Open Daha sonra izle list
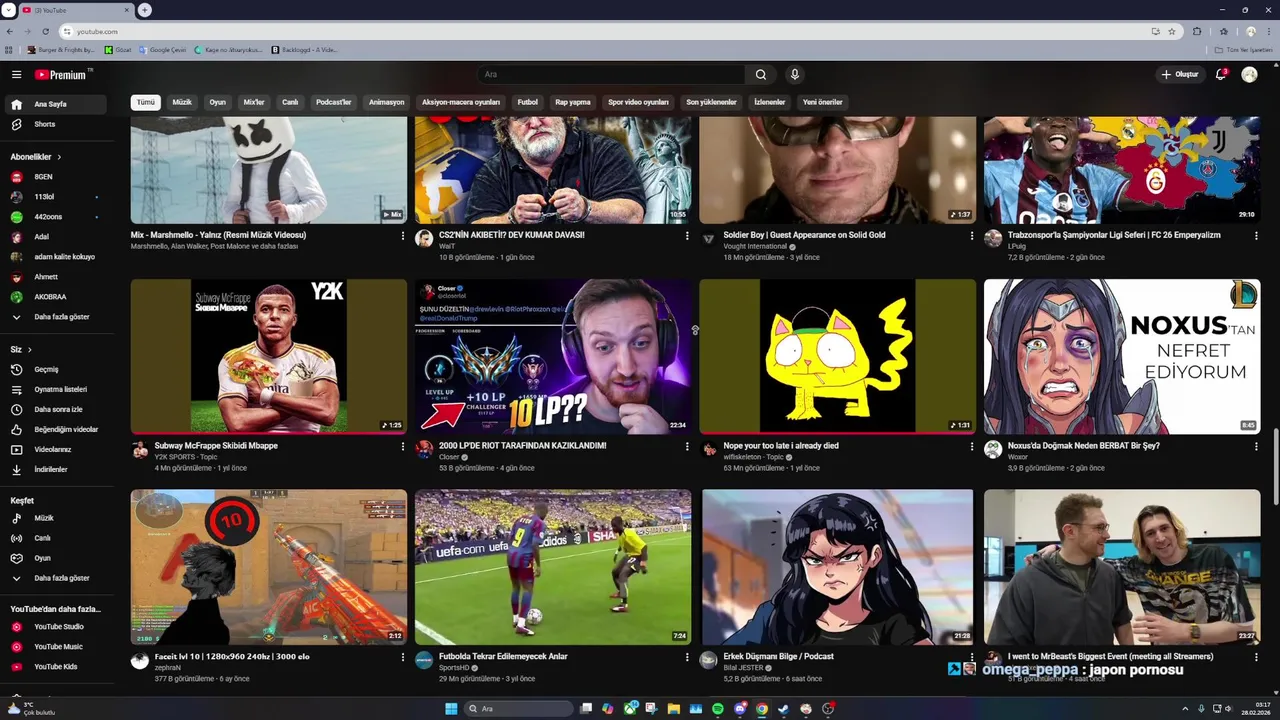This screenshot has width=1280, height=720. pyautogui.click(x=58, y=409)
